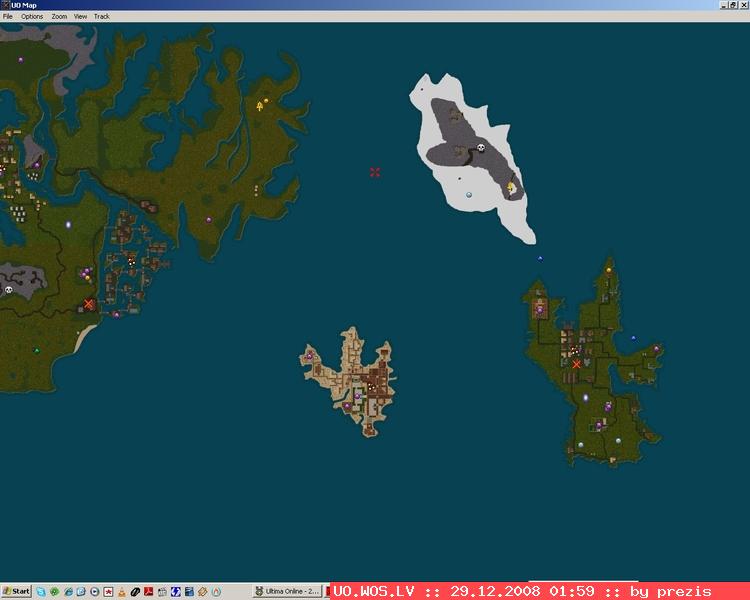
Task: Select the blue marker in the ocean north of the eastern island
Action: coord(540,258)
